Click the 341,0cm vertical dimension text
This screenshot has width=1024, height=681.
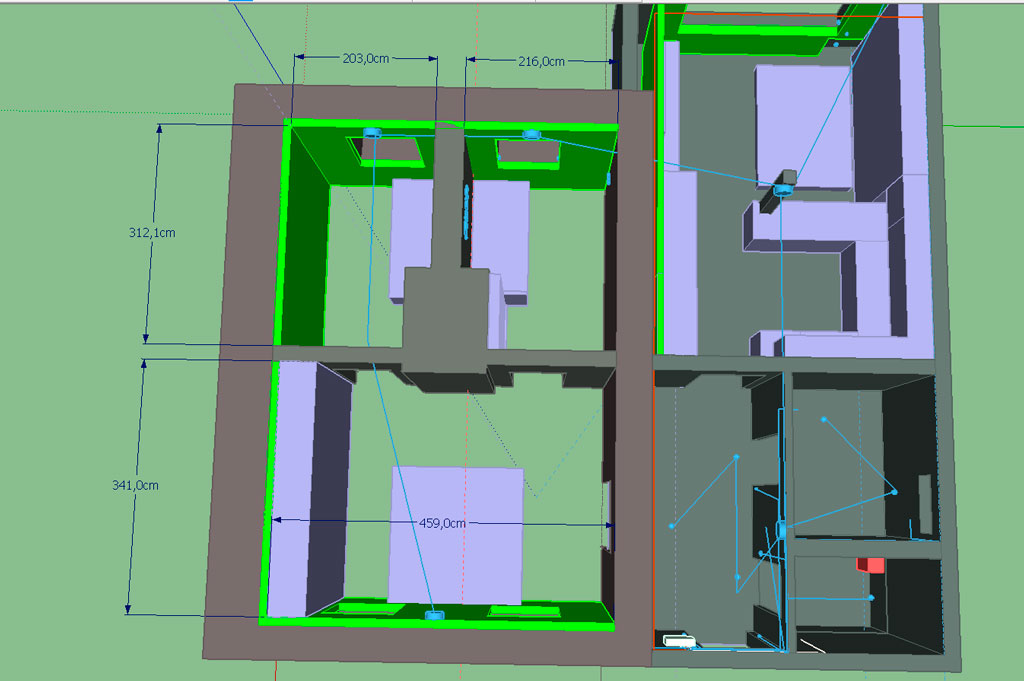[135, 485]
